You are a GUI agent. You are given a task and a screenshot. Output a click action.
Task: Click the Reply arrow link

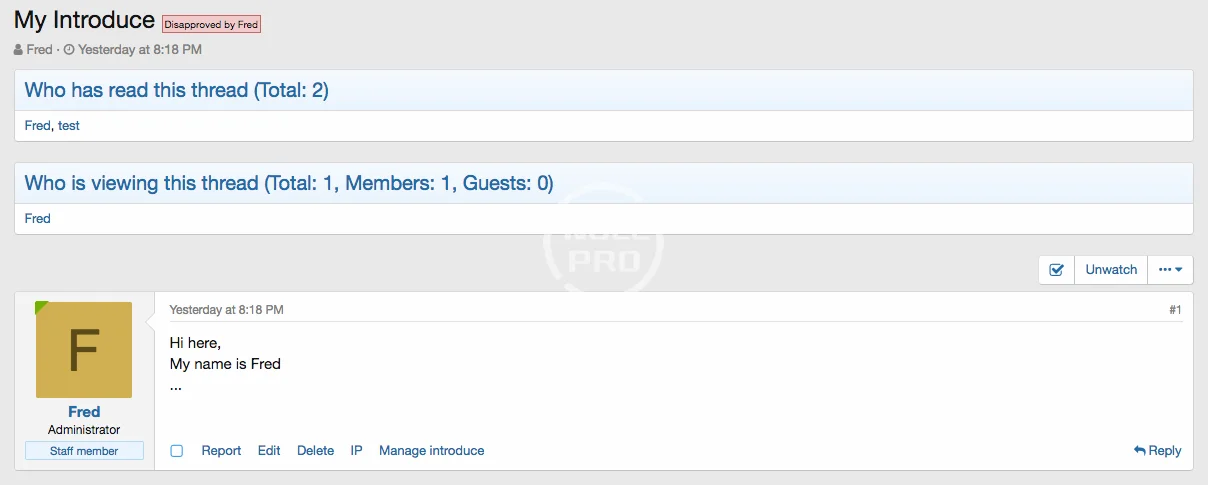click(x=1157, y=451)
